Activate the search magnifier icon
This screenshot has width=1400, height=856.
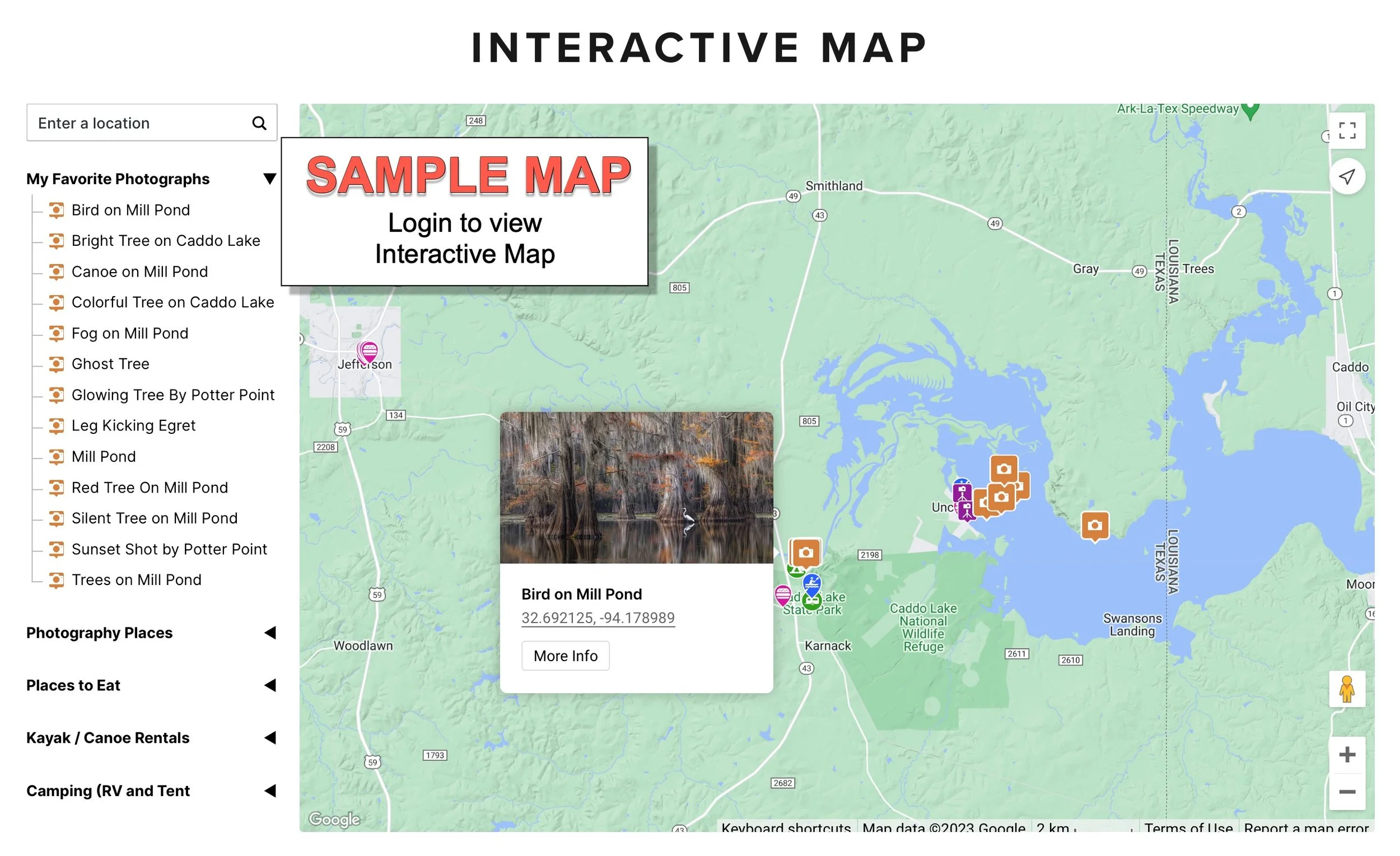259,123
